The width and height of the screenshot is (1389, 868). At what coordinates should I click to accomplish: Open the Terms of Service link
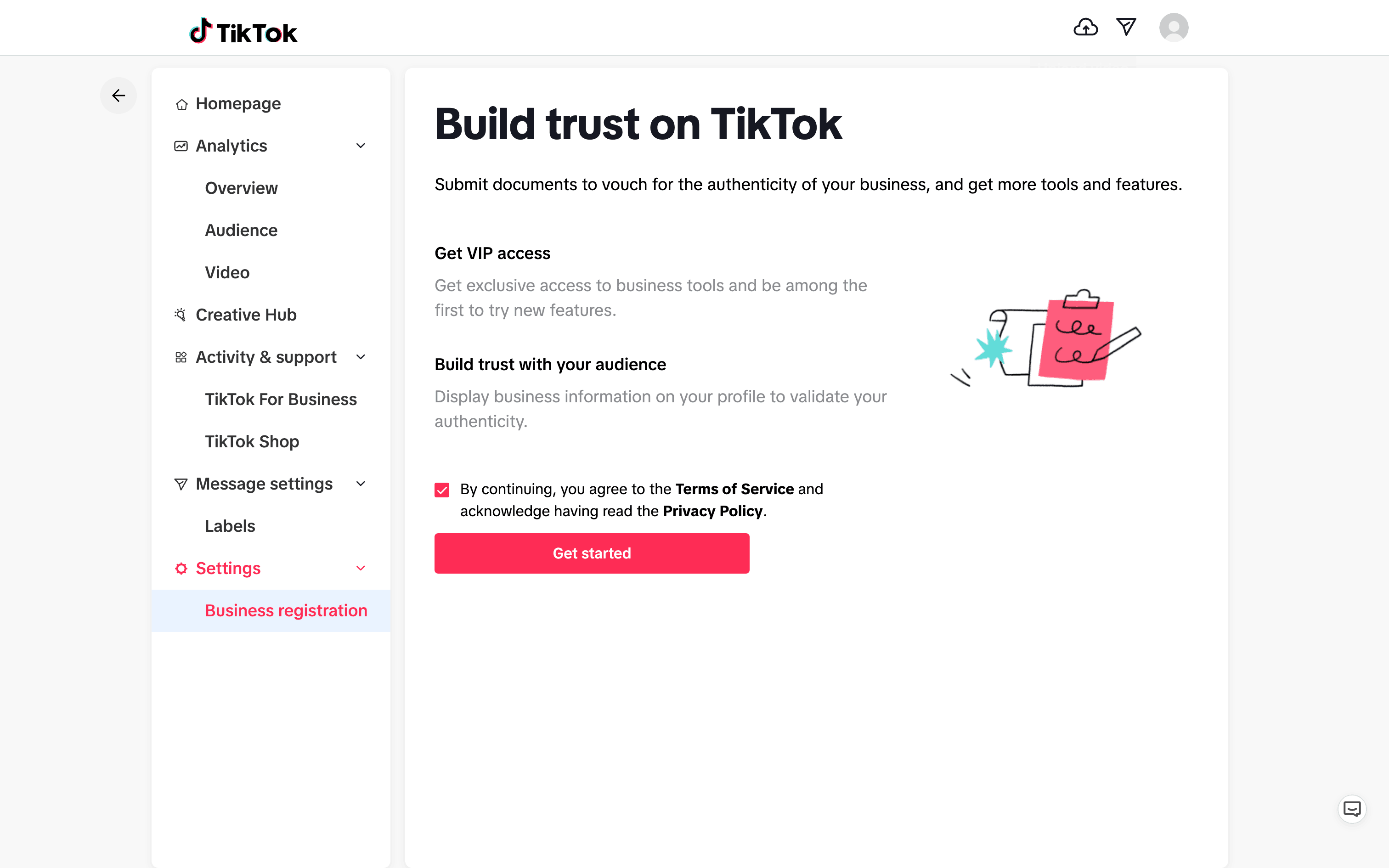click(734, 489)
